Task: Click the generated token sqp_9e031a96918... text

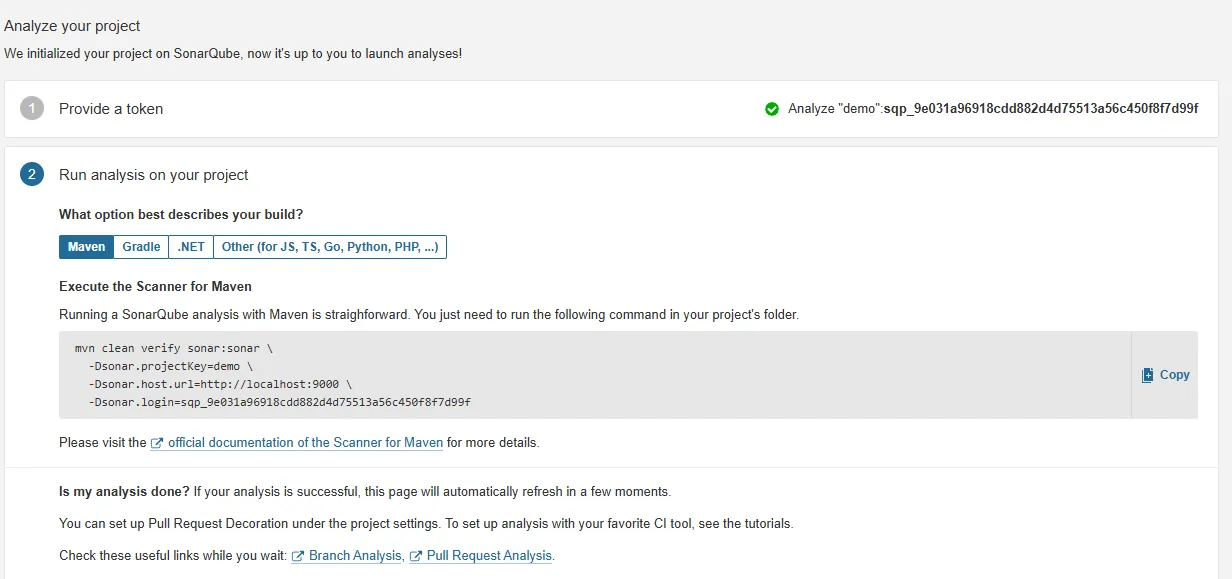Action: click(x=1041, y=109)
